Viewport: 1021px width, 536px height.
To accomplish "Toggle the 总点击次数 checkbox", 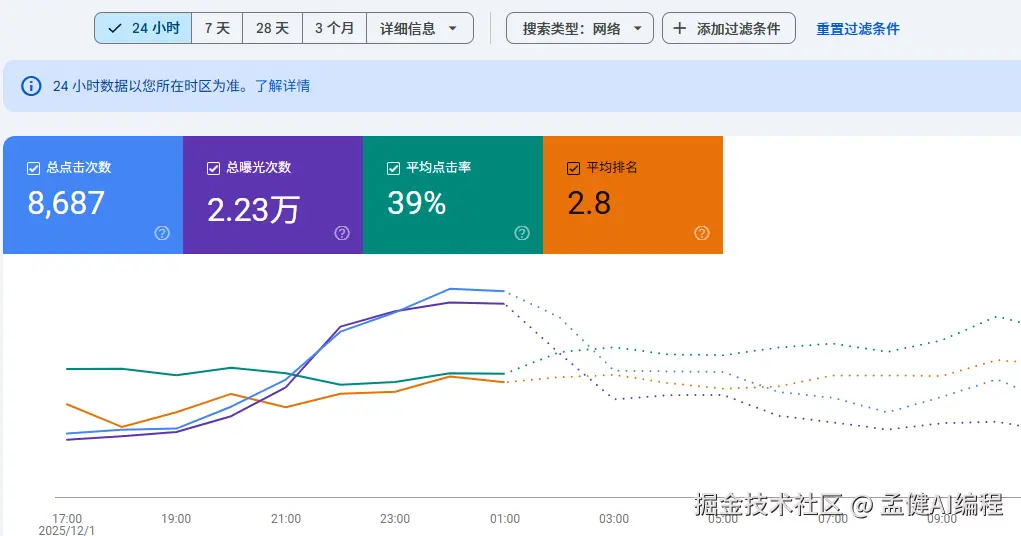I will pyautogui.click(x=33, y=168).
